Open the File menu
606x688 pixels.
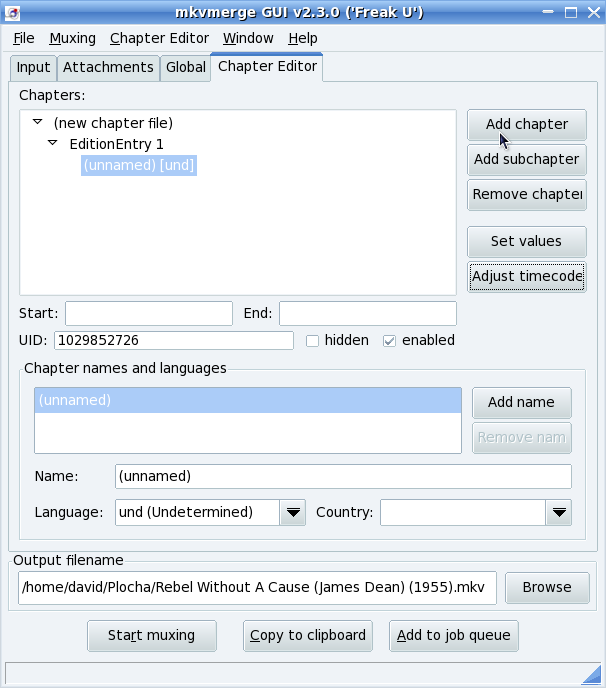pyautogui.click(x=24, y=39)
